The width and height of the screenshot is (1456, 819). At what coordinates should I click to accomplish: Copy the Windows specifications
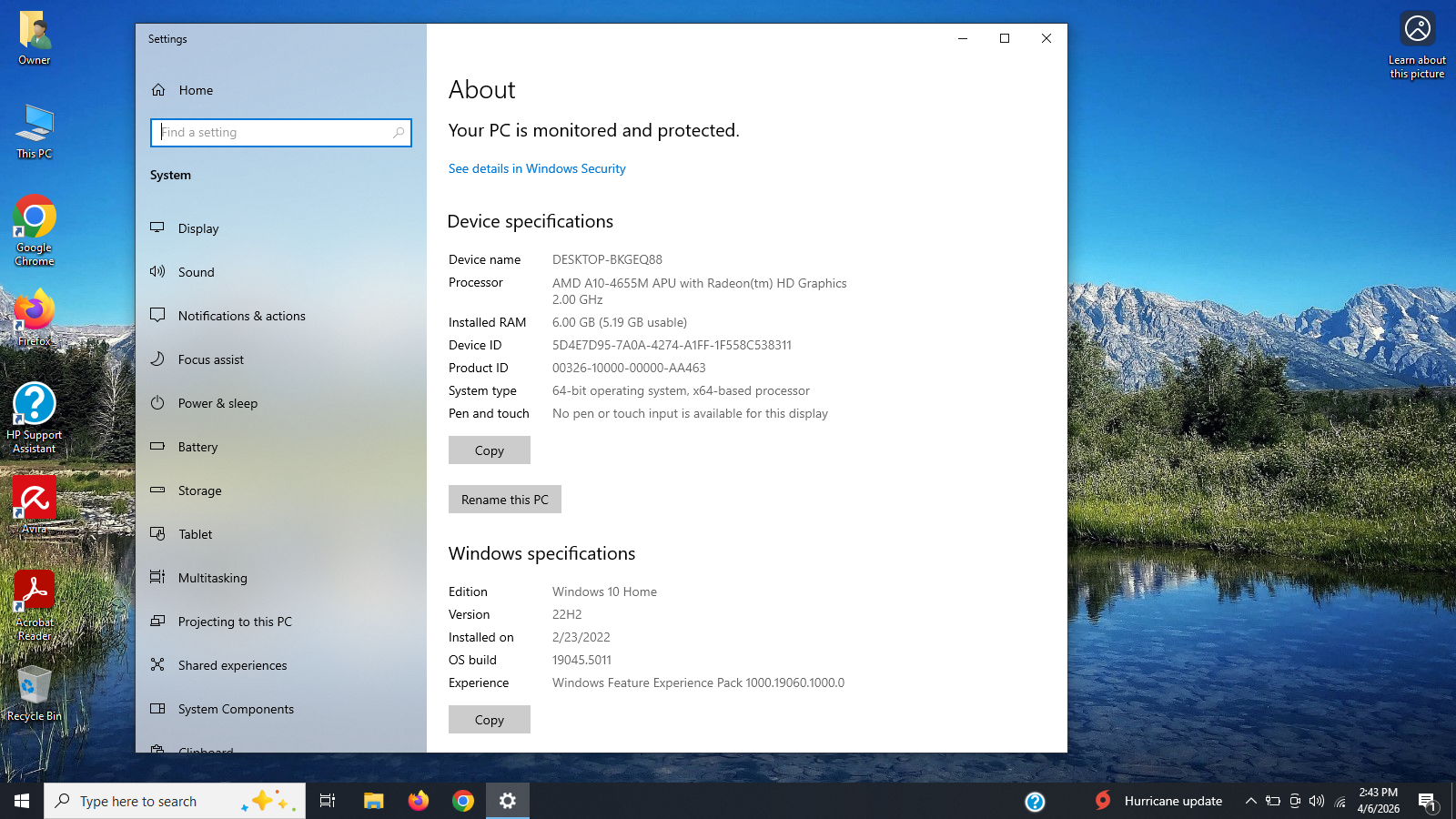489,720
